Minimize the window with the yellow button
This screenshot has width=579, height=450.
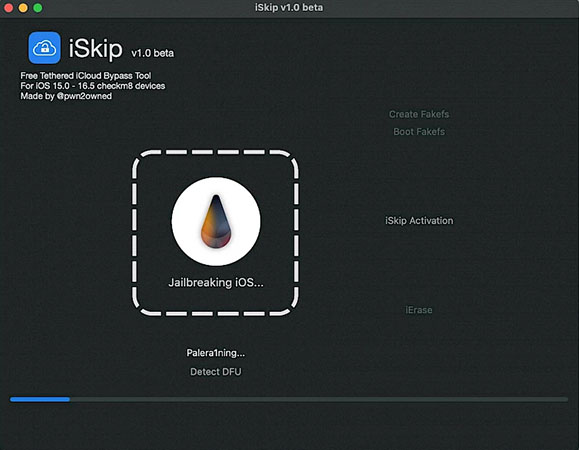coord(23,8)
